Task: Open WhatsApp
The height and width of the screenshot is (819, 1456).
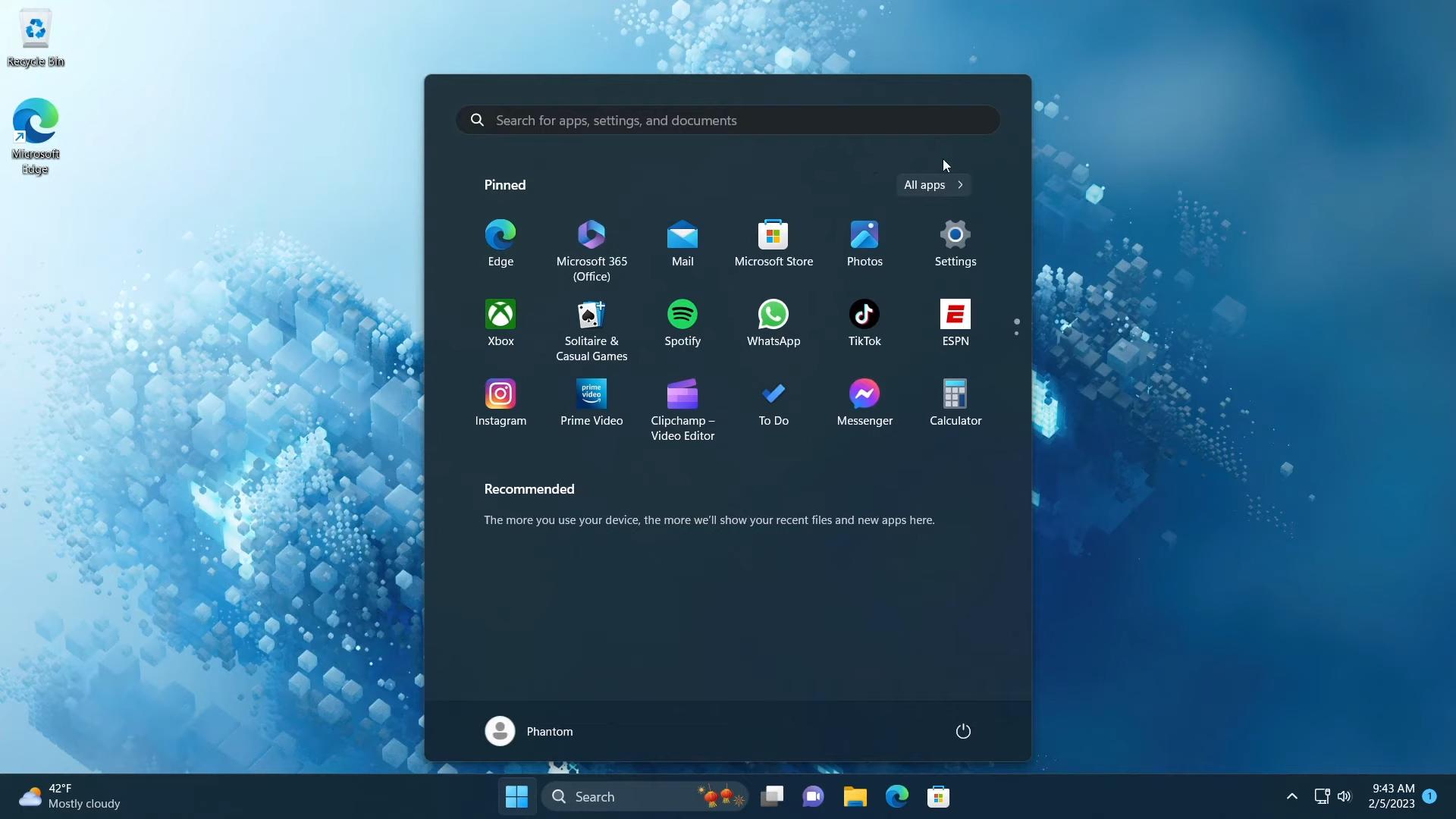Action: 773,324
